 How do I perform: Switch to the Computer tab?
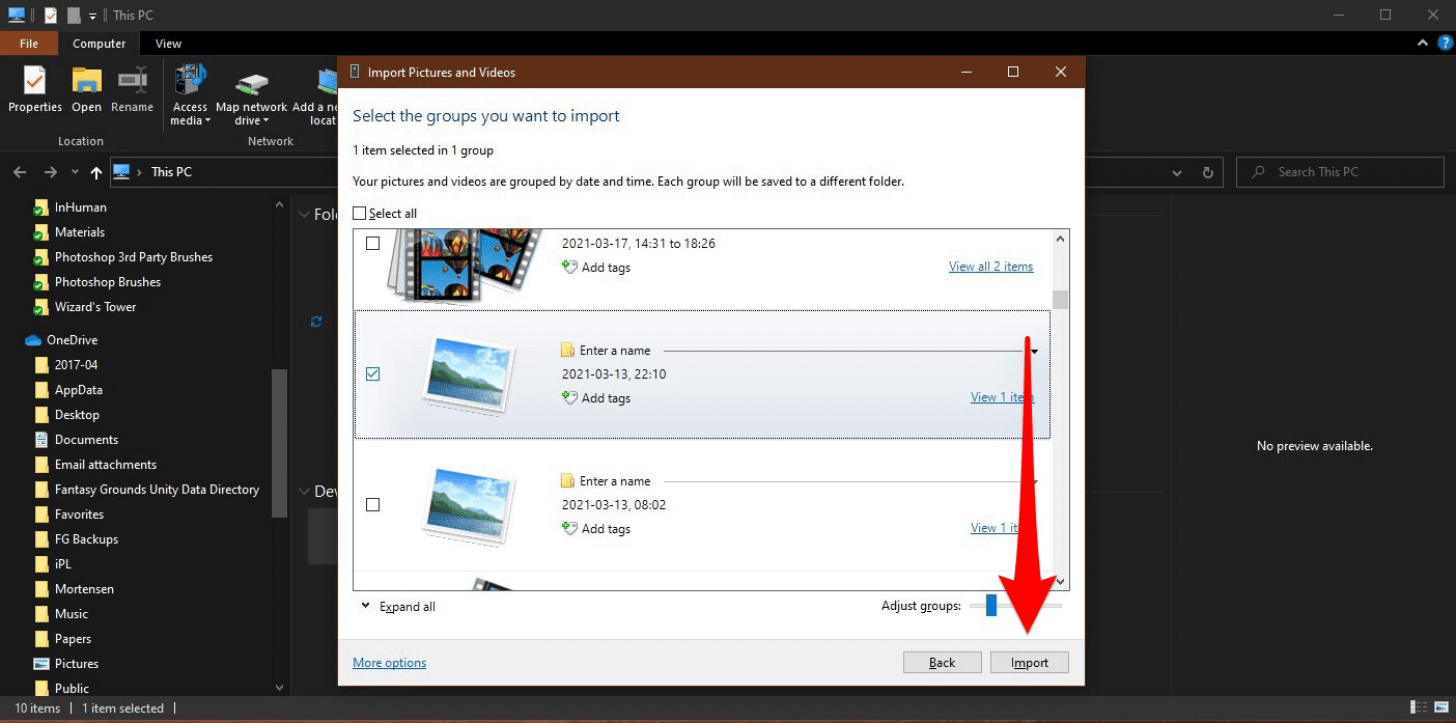[x=99, y=43]
